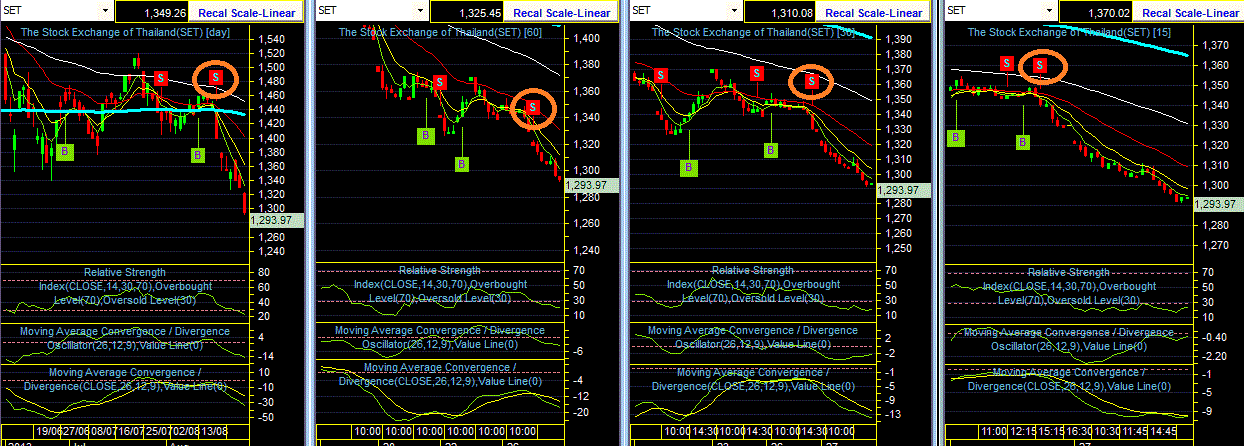Select the right S sell marker in the 60-minute chart
Image resolution: width=1248 pixels, height=446 pixels.
point(533,106)
